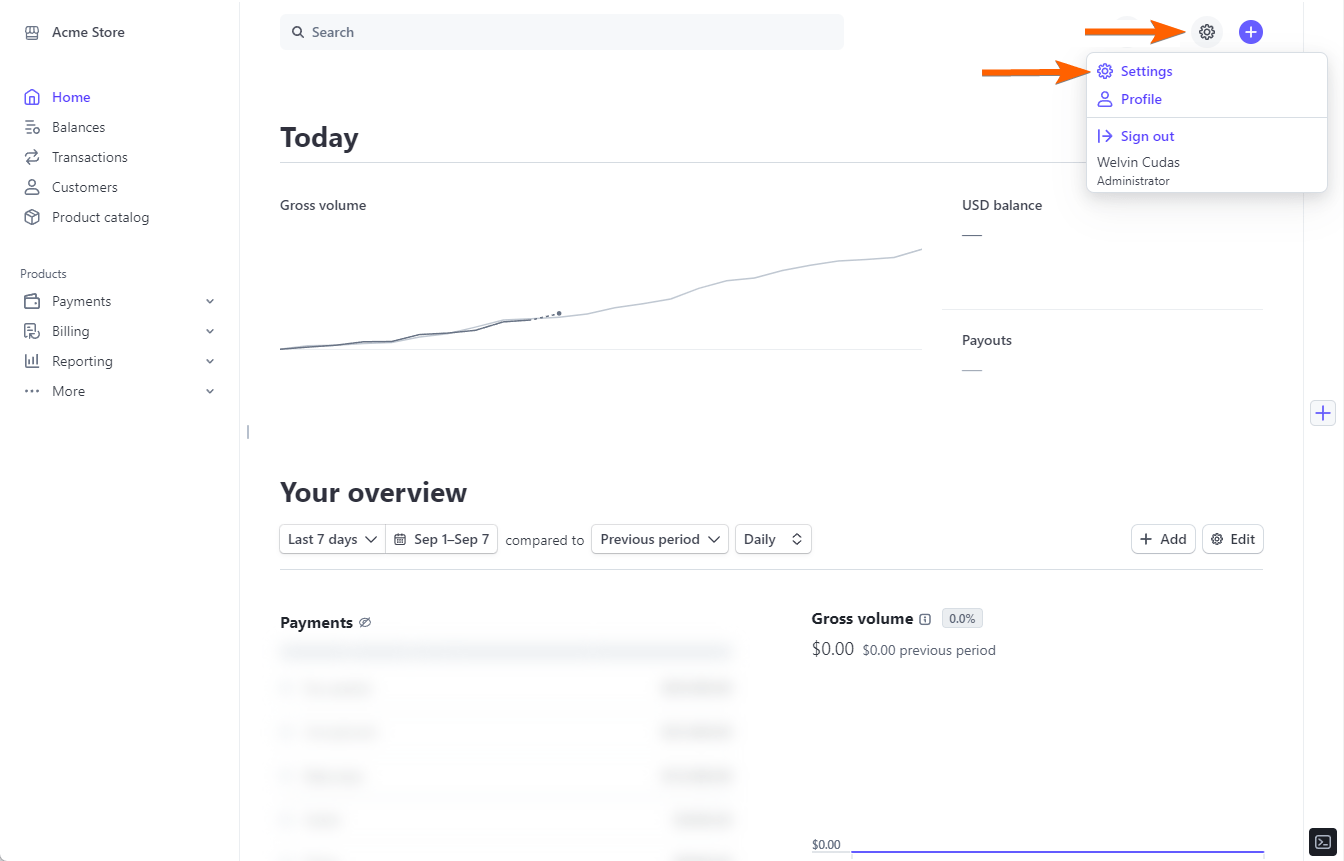
Task: Choose Profile from the account menu
Action: click(x=1141, y=99)
